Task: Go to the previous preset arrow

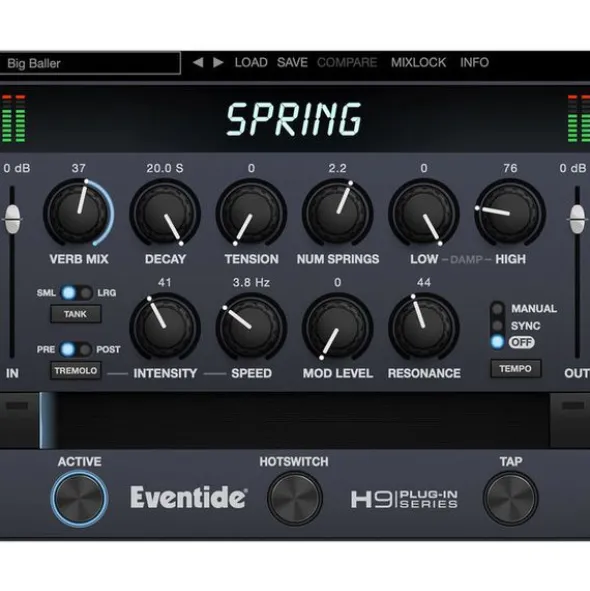Action: 198,62
